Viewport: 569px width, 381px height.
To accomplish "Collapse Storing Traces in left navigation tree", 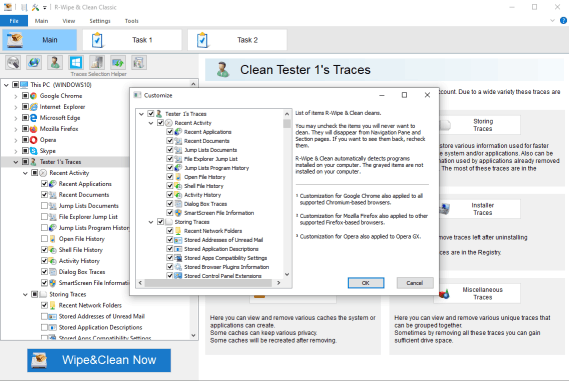I will point(25,294).
